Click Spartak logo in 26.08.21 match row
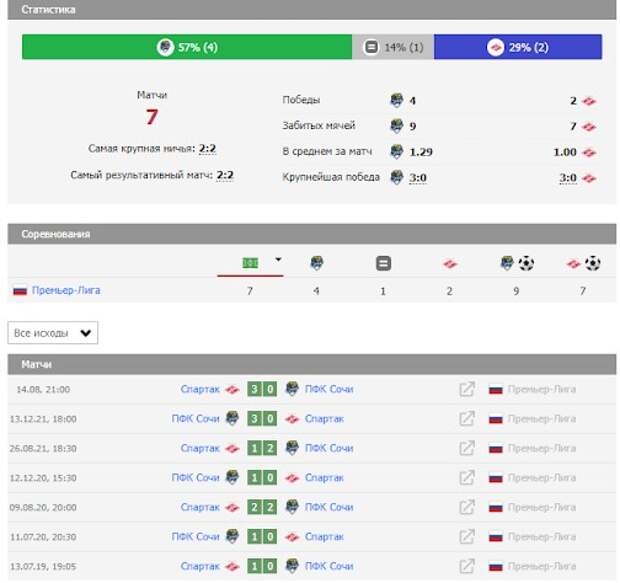 232,448
